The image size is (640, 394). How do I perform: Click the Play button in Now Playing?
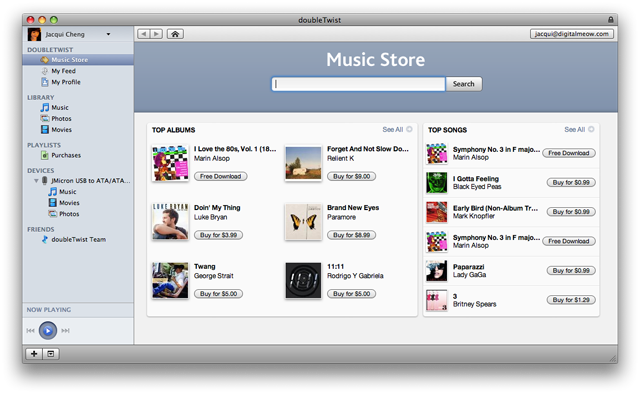click(x=48, y=331)
